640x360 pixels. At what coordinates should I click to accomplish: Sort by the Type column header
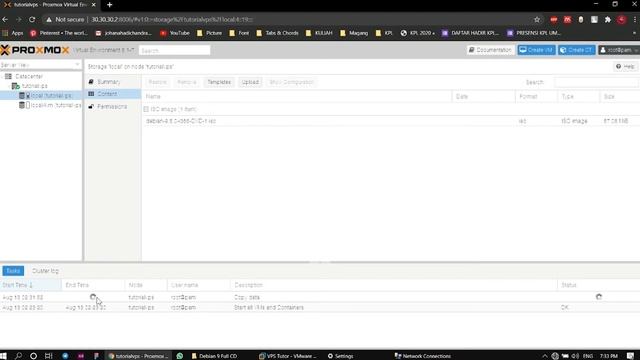pyautogui.click(x=578, y=96)
